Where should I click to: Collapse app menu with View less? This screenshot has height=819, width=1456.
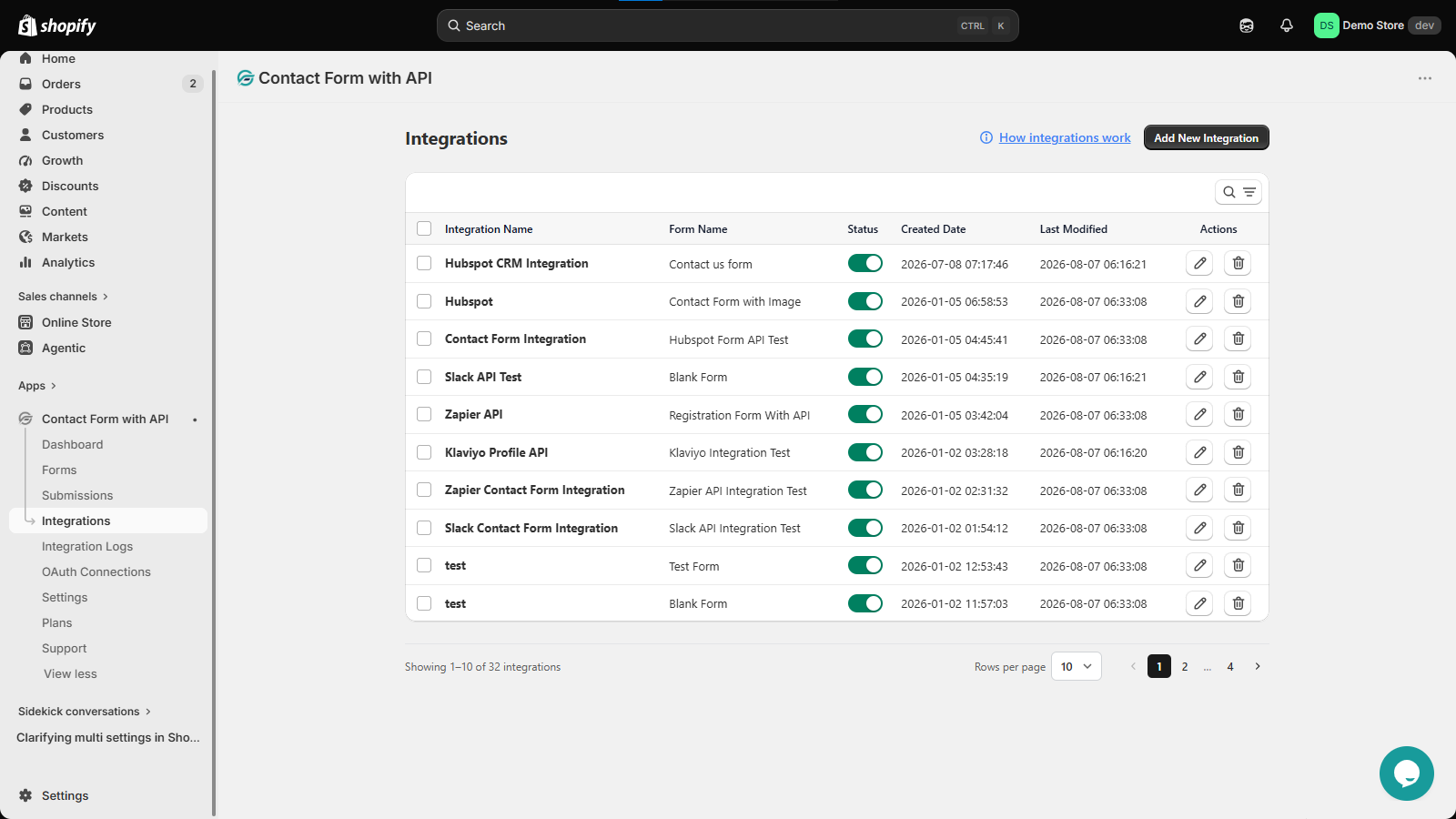70,674
